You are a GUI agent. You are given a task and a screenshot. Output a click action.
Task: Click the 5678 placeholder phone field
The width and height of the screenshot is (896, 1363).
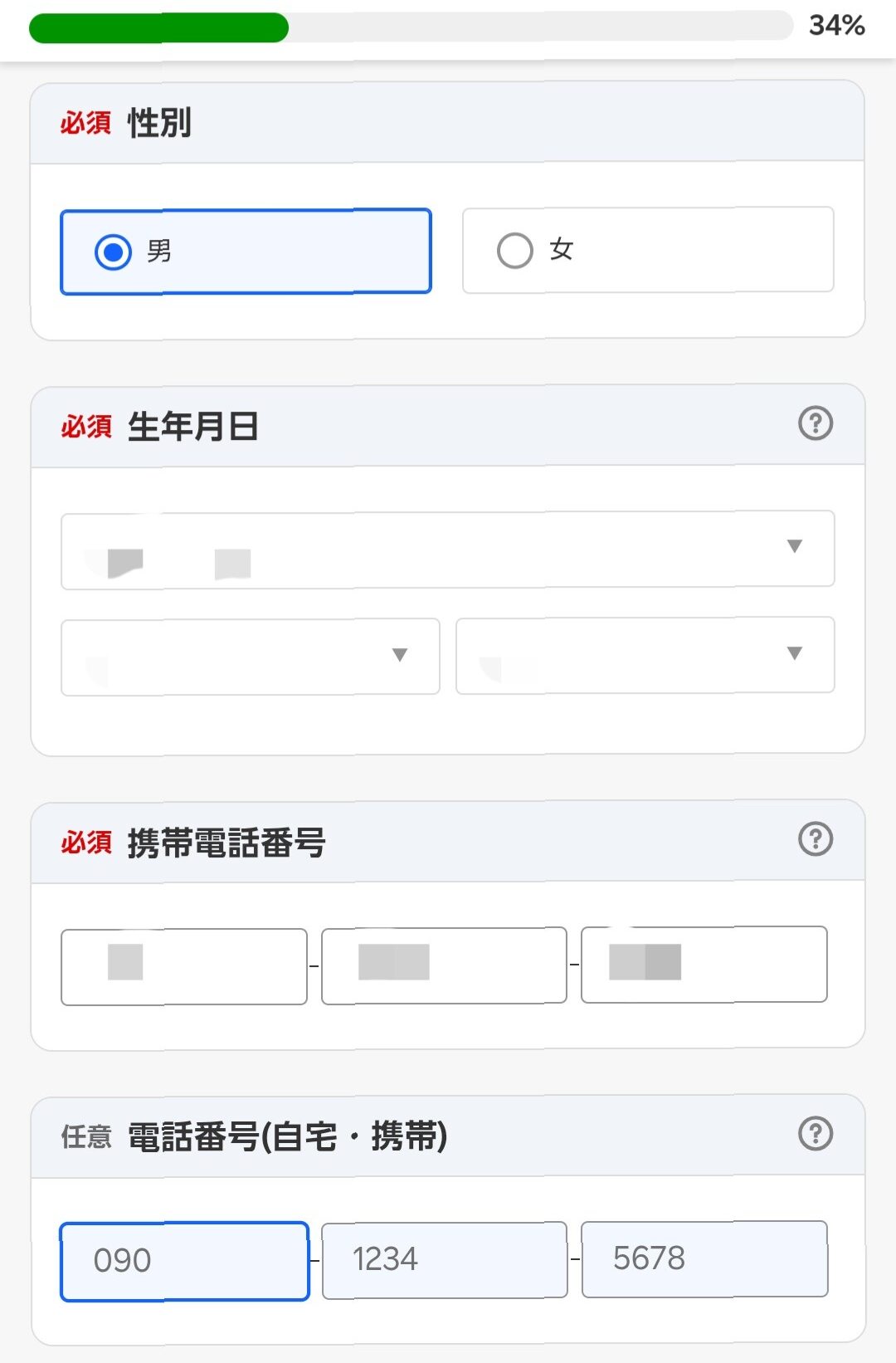tap(704, 1258)
